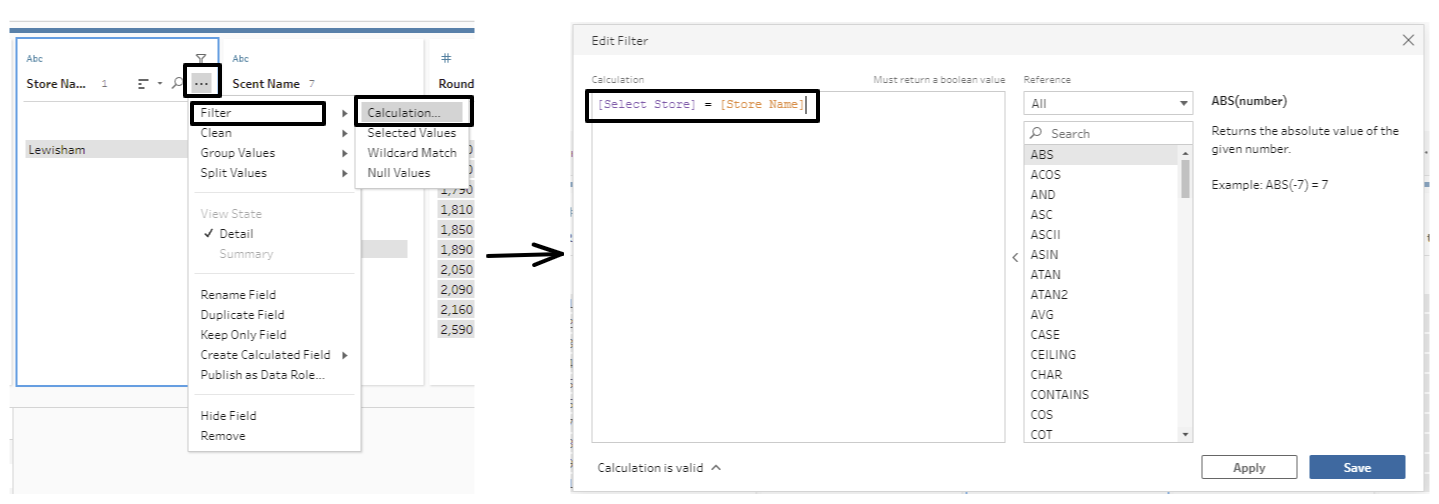
Task: Click the sort icon in Store Name header
Action: (143, 84)
